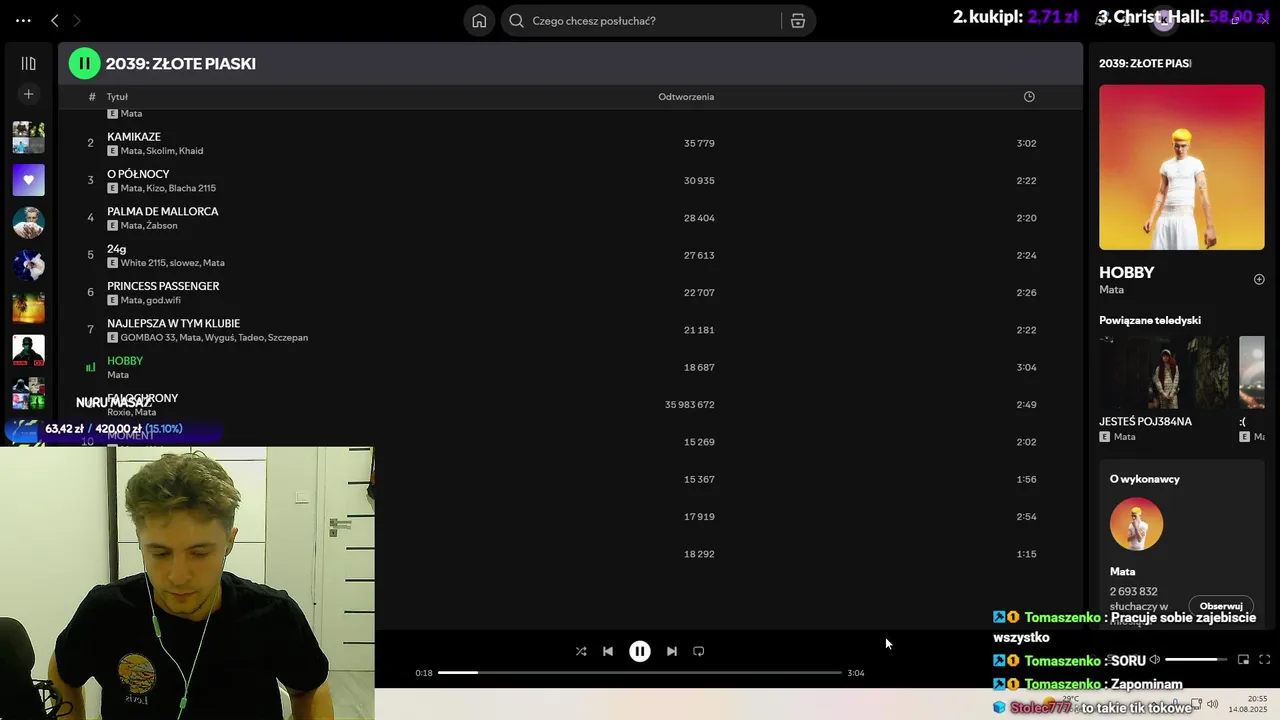Select the track KAMIKAZE

point(134,137)
